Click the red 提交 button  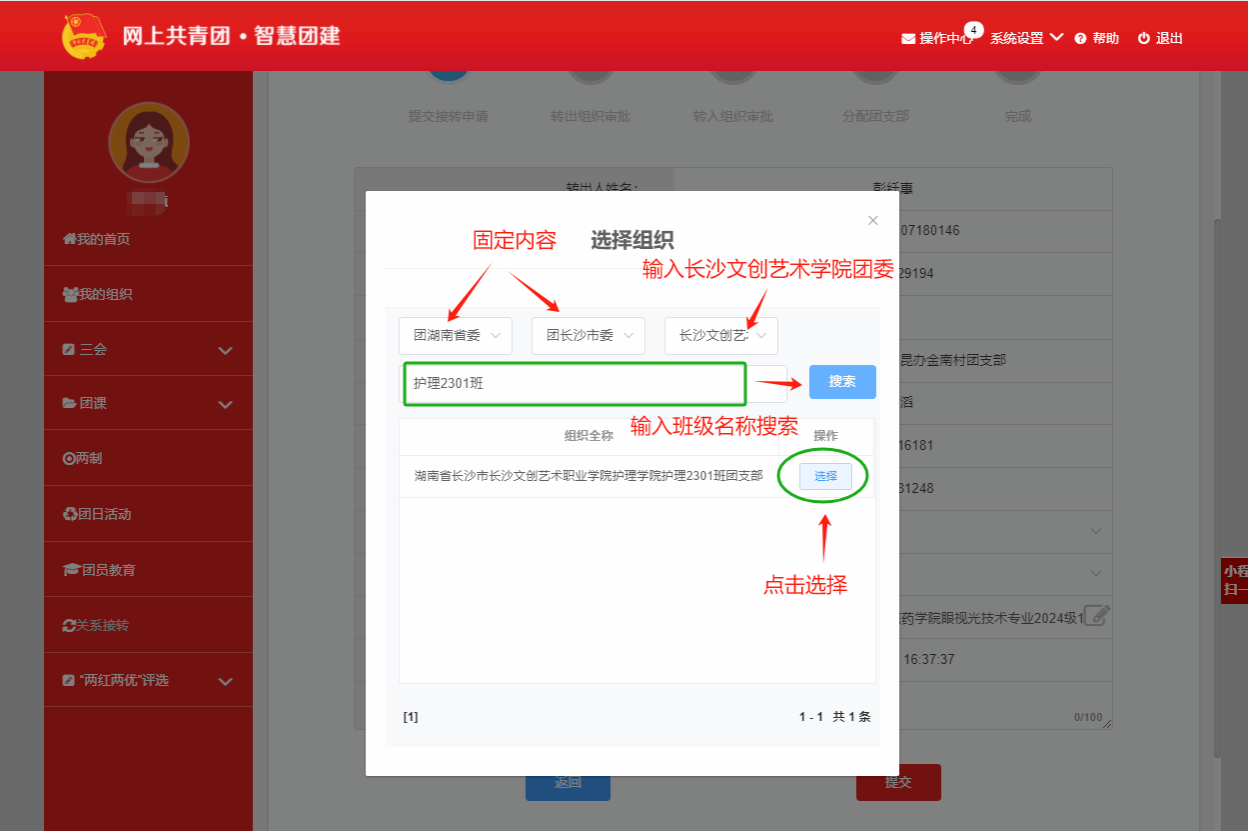pyautogui.click(x=898, y=782)
